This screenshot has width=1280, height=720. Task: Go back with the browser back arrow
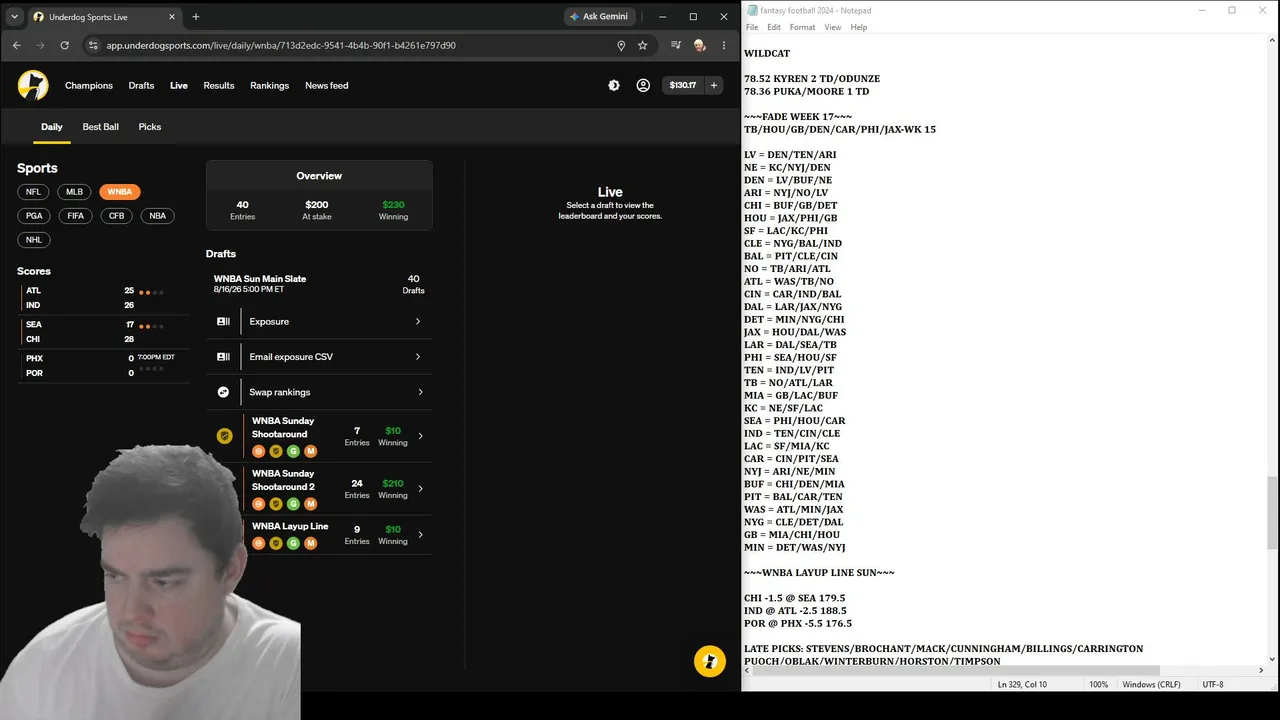pyautogui.click(x=16, y=45)
